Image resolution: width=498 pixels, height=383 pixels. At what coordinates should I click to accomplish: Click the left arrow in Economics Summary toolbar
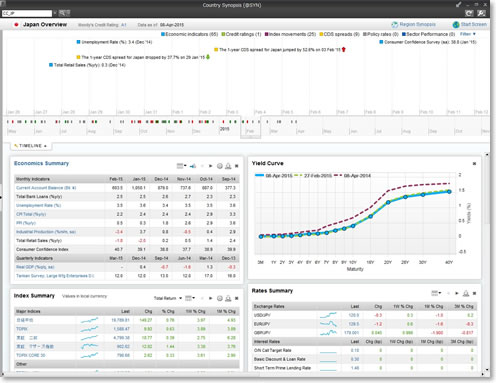coord(202,166)
